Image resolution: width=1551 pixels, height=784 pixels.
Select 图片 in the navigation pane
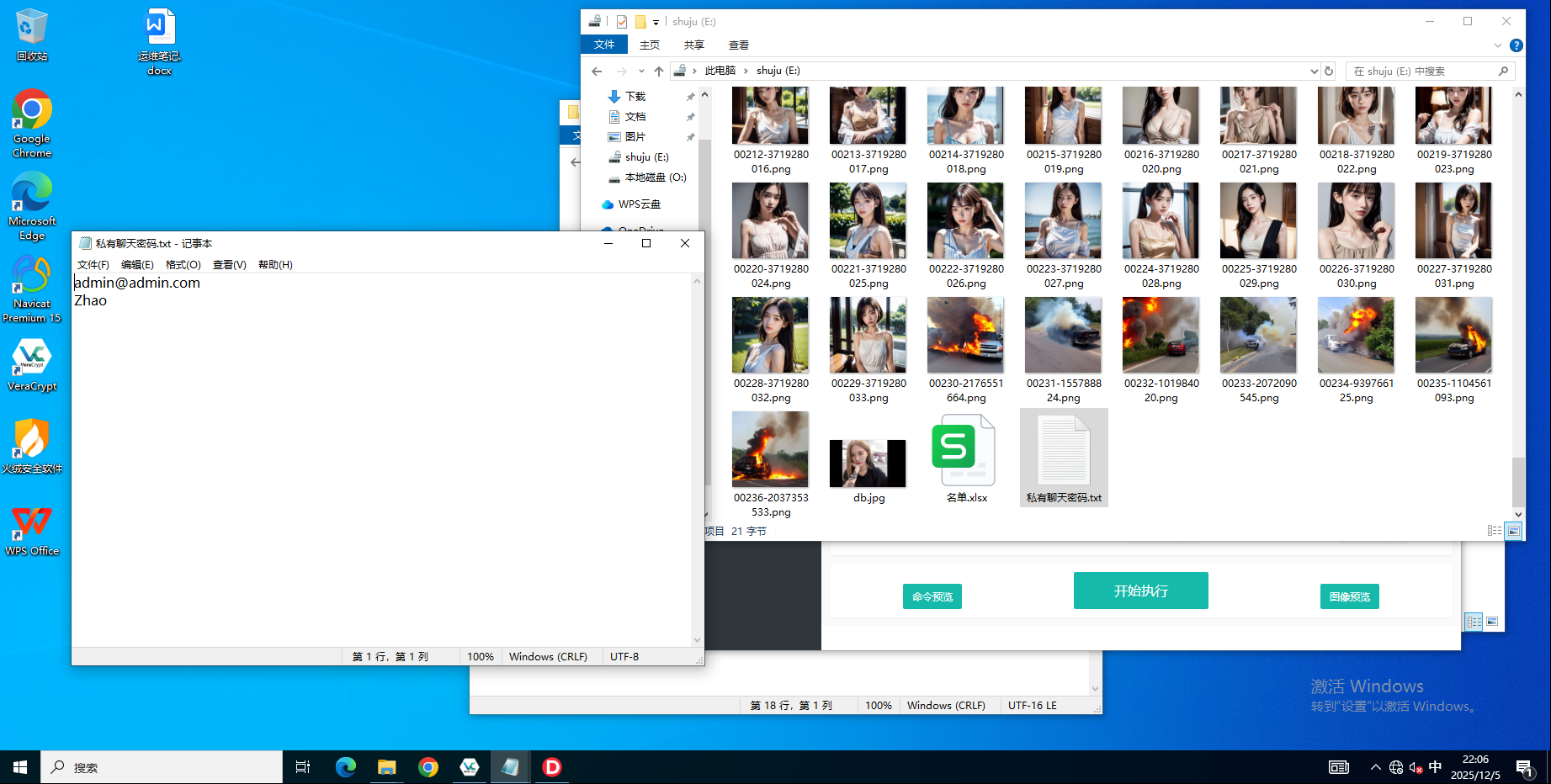[635, 137]
